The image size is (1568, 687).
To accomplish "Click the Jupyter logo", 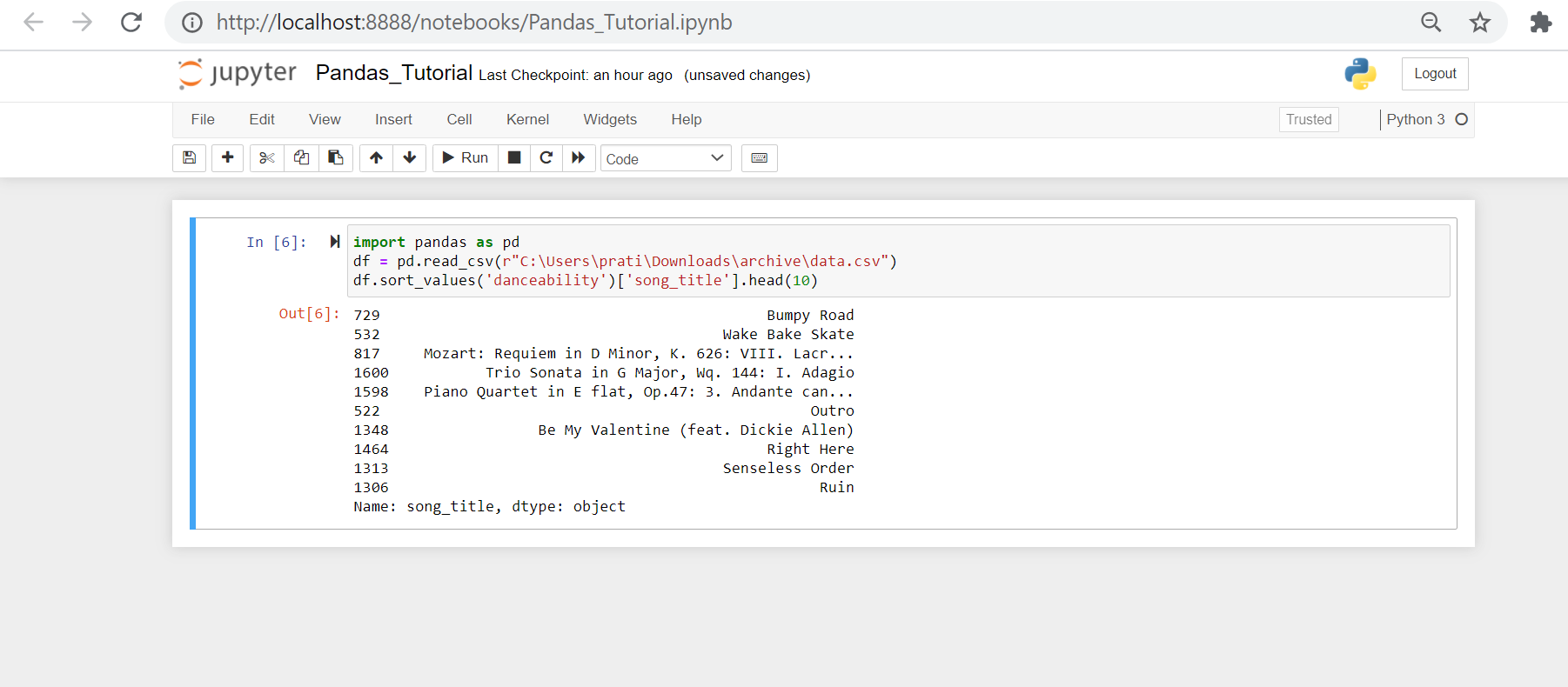I will click(237, 73).
